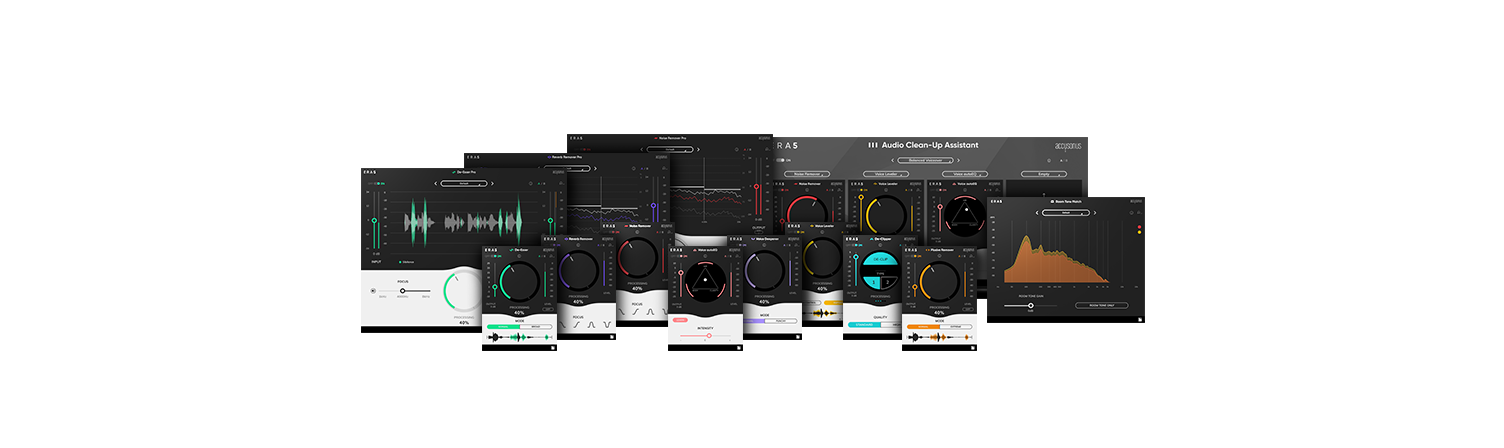Move the Room Tone Gain slider
This screenshot has width=1504, height=448.
(x=1030, y=305)
